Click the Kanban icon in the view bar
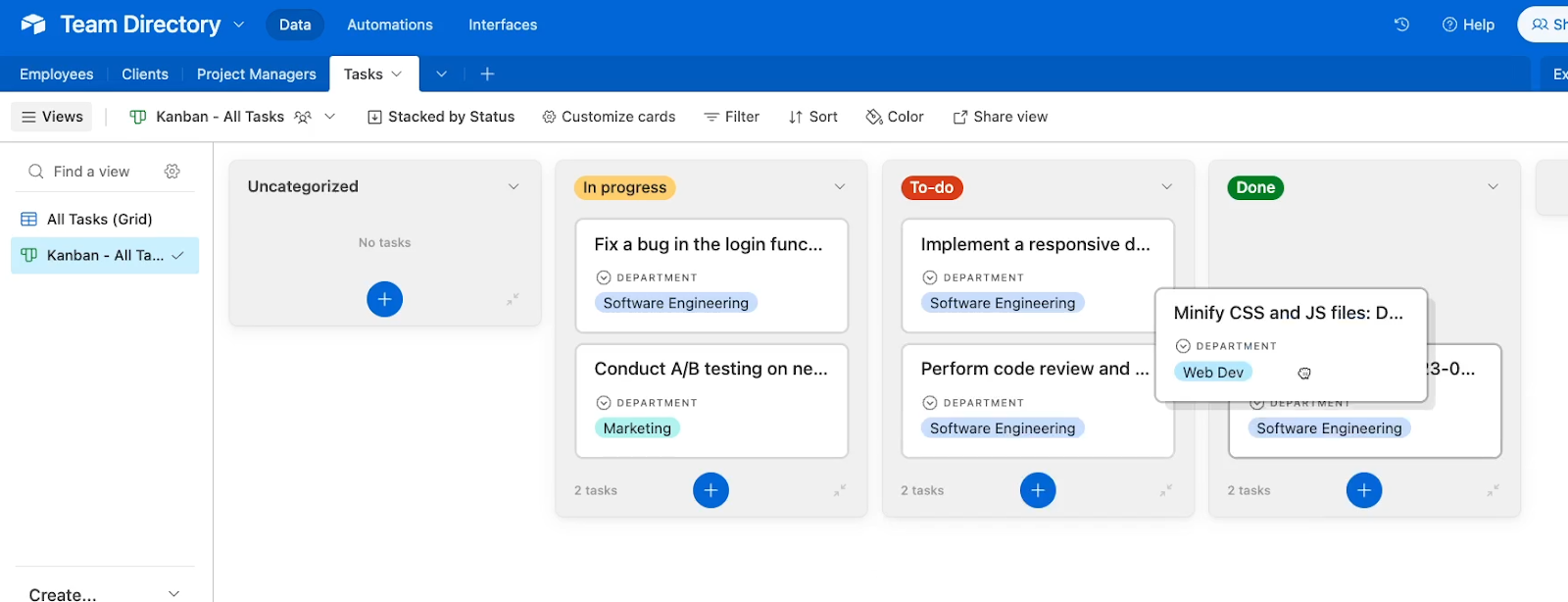The image size is (1568, 602). tap(138, 117)
